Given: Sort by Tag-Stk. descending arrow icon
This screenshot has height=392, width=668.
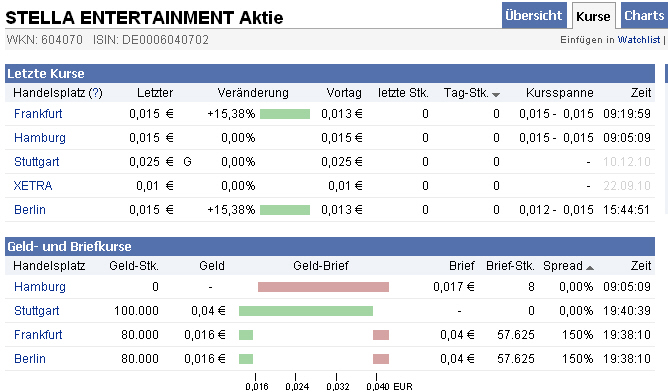Looking at the screenshot, I should pyautogui.click(x=495, y=95).
